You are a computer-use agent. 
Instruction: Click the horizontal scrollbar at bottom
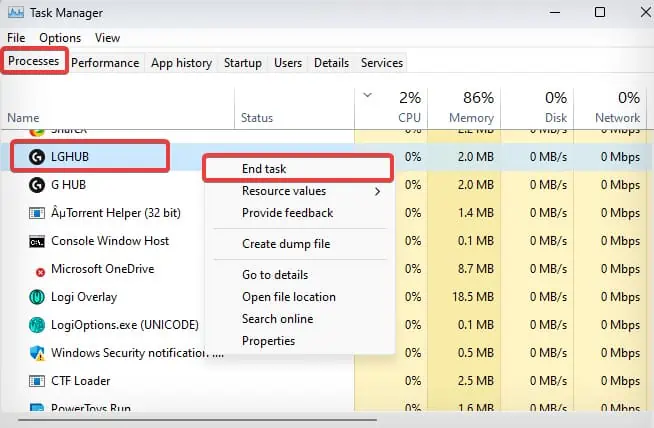(x=197, y=420)
